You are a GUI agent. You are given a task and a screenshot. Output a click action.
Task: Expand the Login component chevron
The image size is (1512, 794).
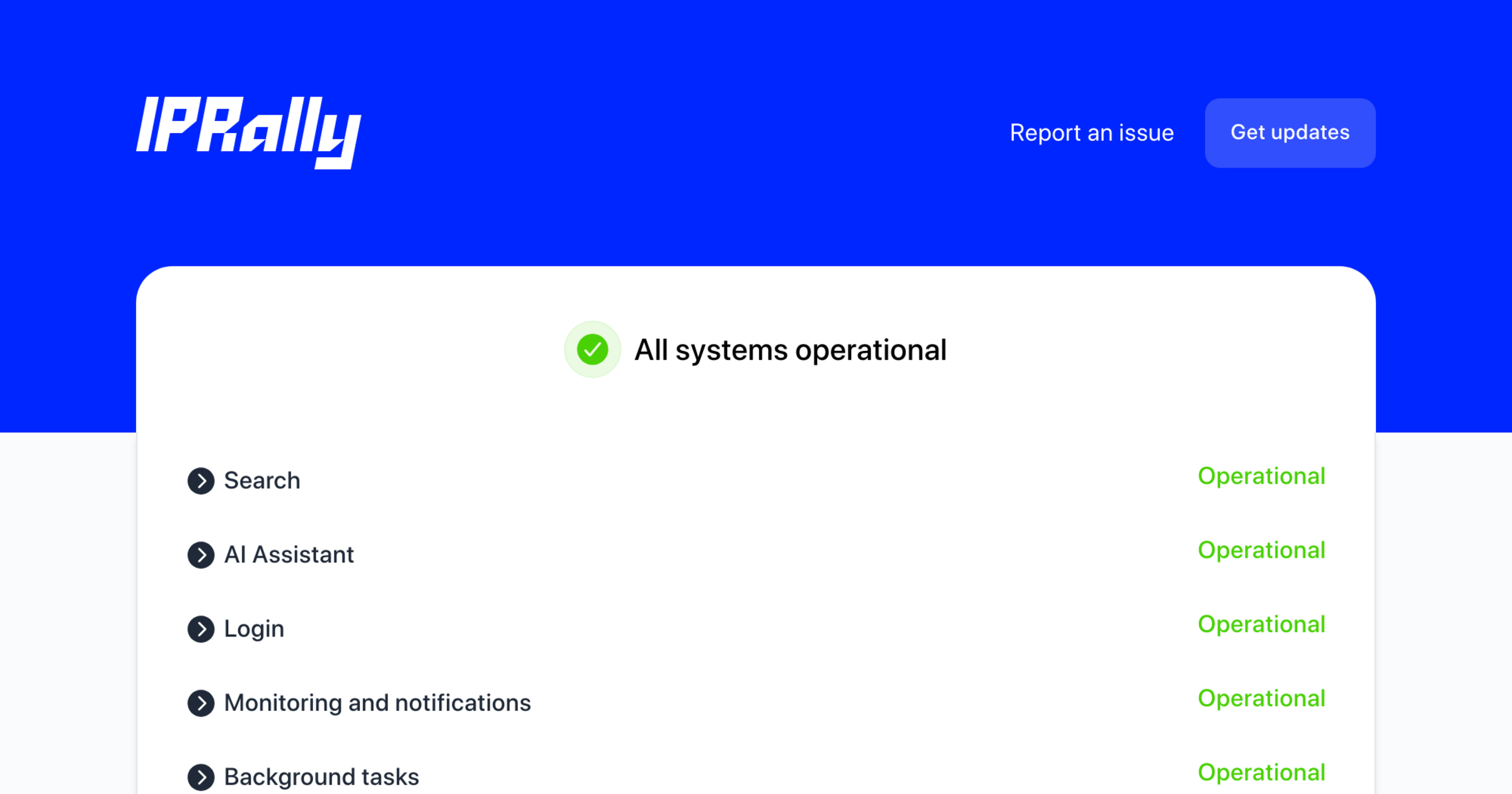coord(201,629)
